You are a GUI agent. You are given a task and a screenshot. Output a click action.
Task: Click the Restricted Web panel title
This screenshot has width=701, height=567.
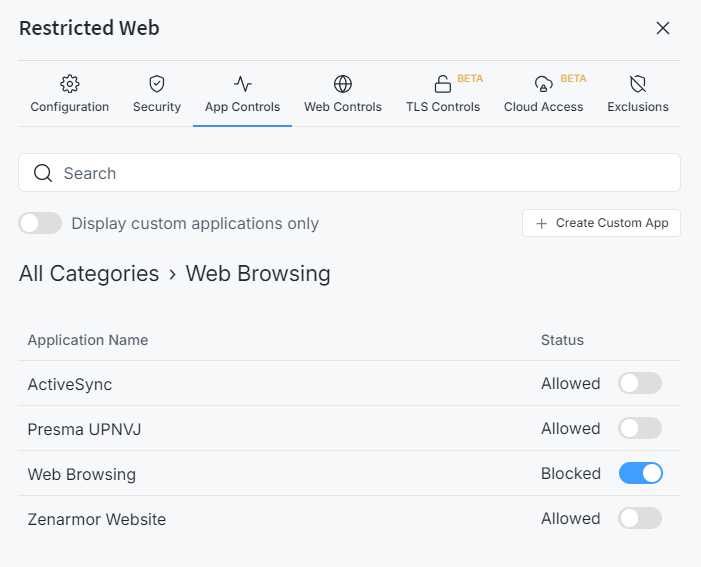pos(89,28)
